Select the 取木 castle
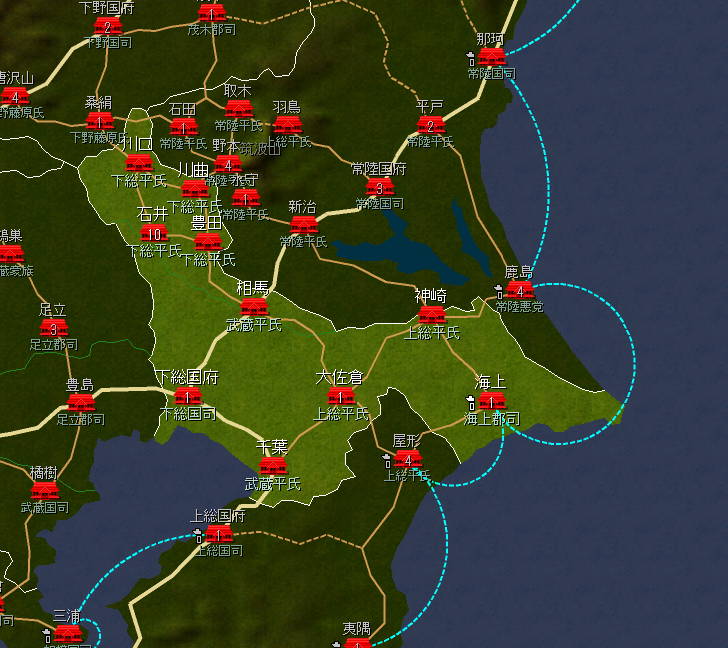 [x=239, y=110]
